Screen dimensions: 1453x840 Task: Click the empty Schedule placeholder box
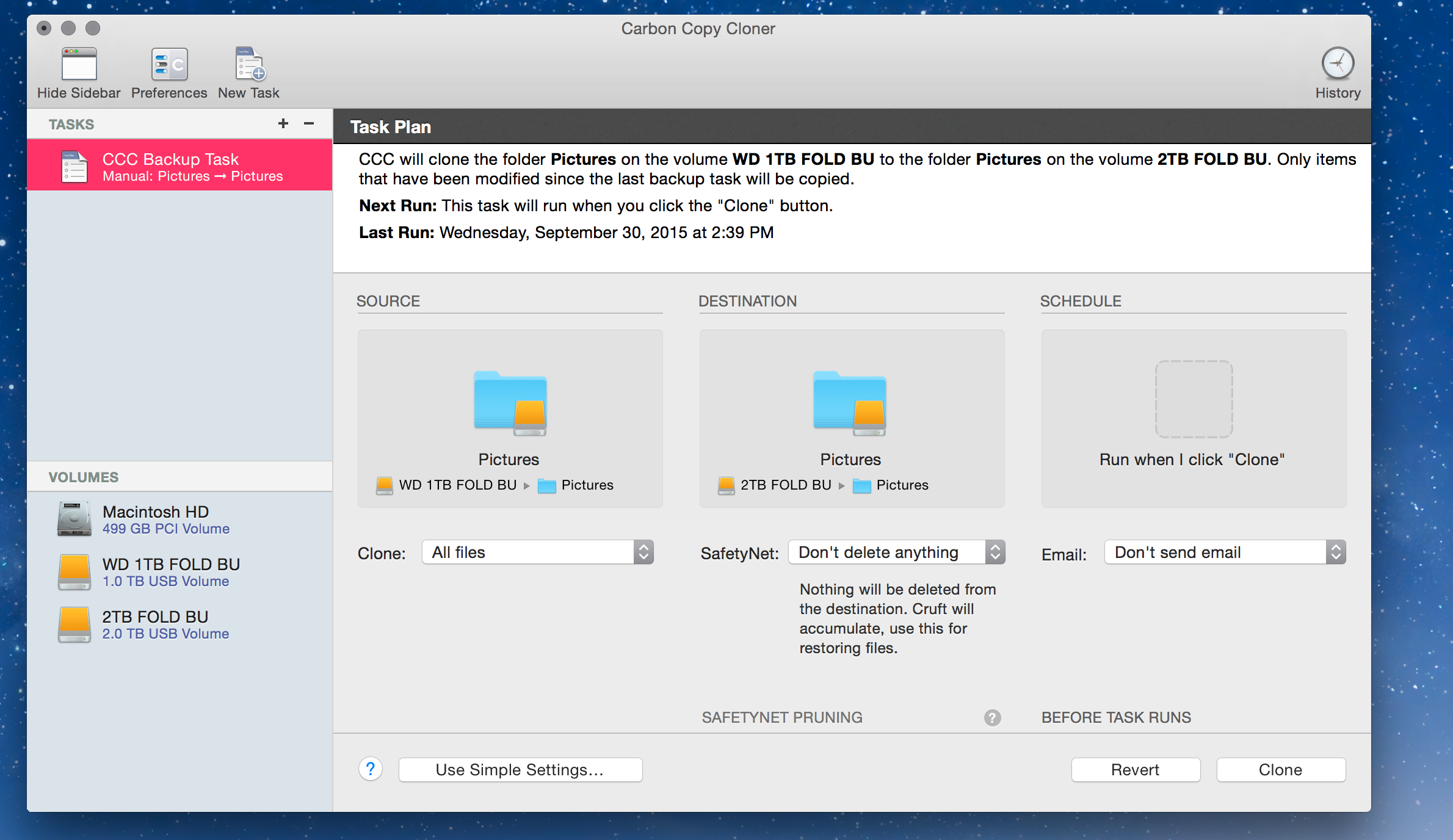(x=1194, y=399)
